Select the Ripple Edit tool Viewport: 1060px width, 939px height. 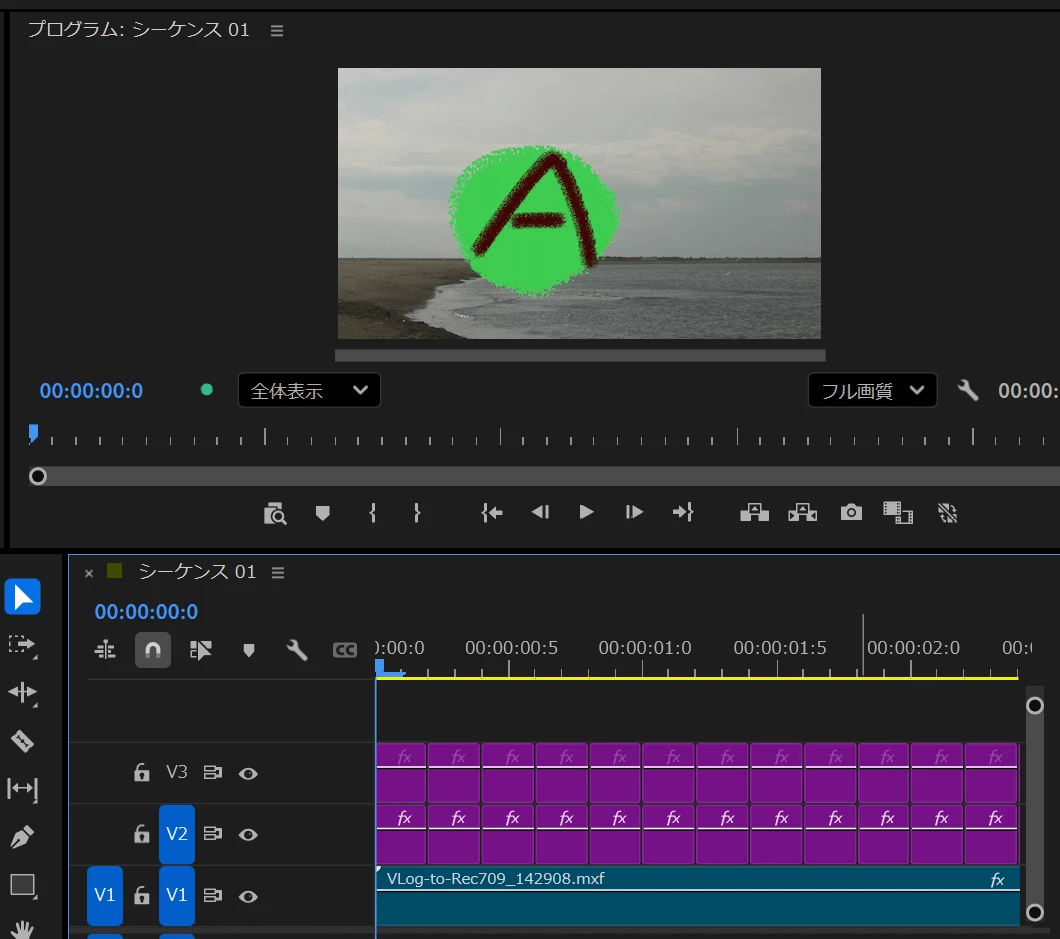click(22, 693)
